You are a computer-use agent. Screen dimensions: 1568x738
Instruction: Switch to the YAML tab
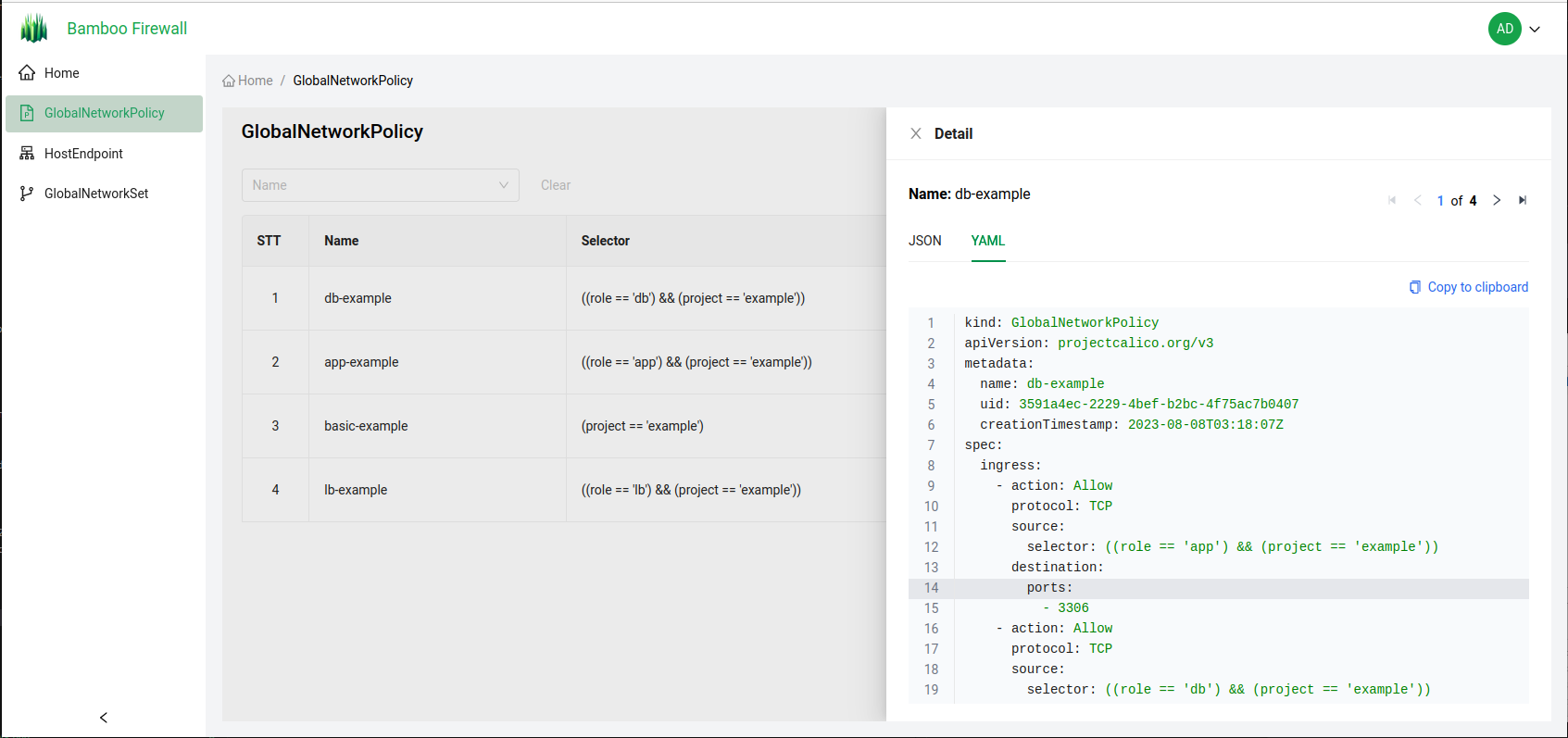(988, 241)
